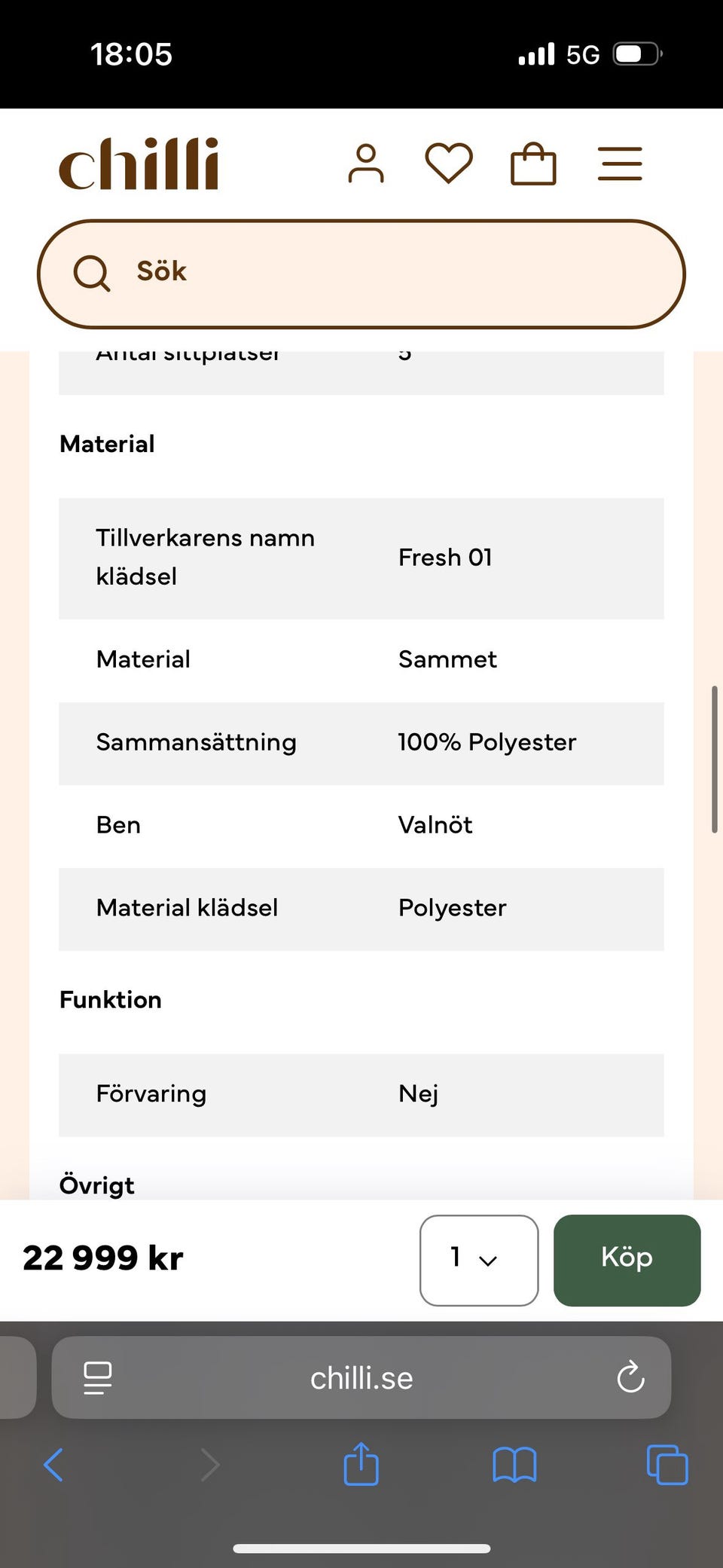Open the shopping bag cart

pyautogui.click(x=533, y=164)
